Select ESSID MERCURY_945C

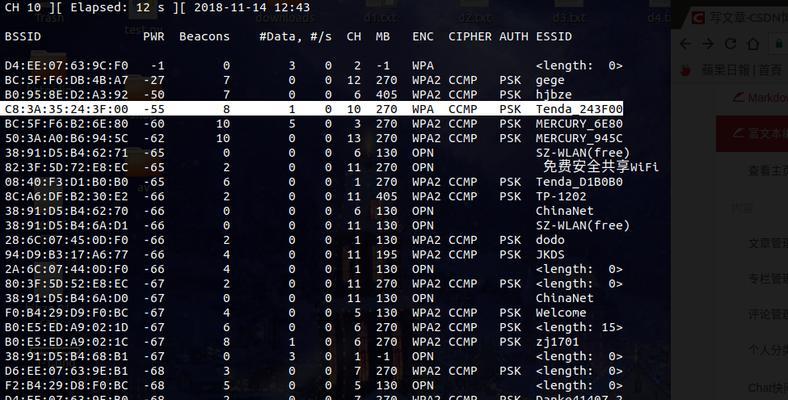click(x=579, y=138)
